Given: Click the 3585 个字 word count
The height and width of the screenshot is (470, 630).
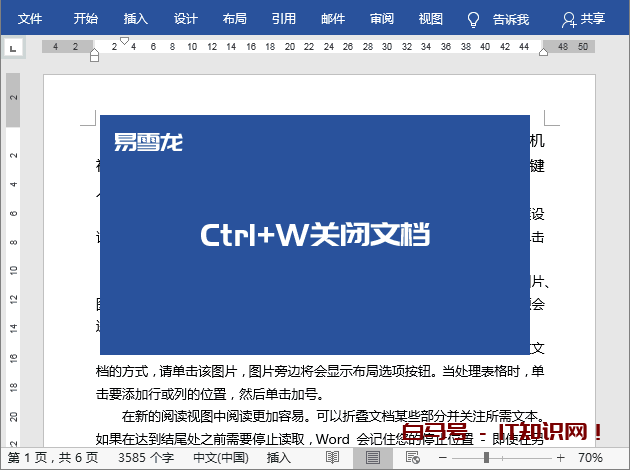Looking at the screenshot, I should click(x=146, y=457).
